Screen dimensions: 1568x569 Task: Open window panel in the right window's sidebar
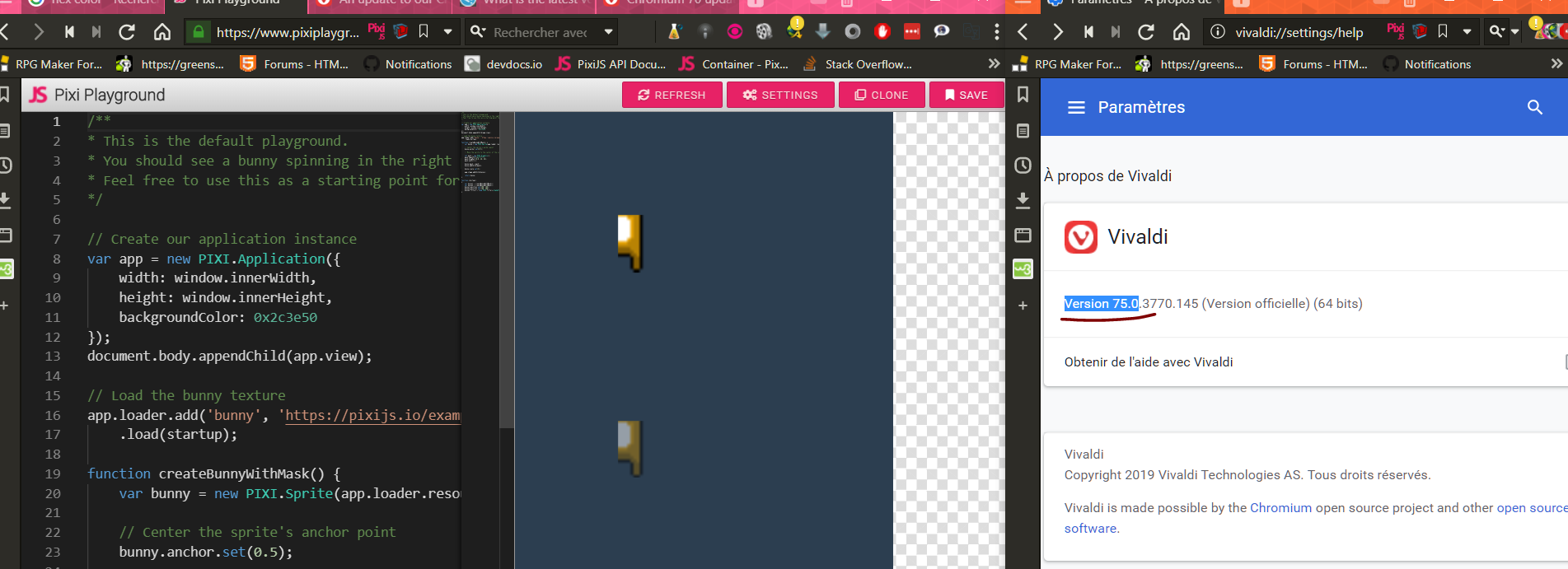coord(1023,235)
